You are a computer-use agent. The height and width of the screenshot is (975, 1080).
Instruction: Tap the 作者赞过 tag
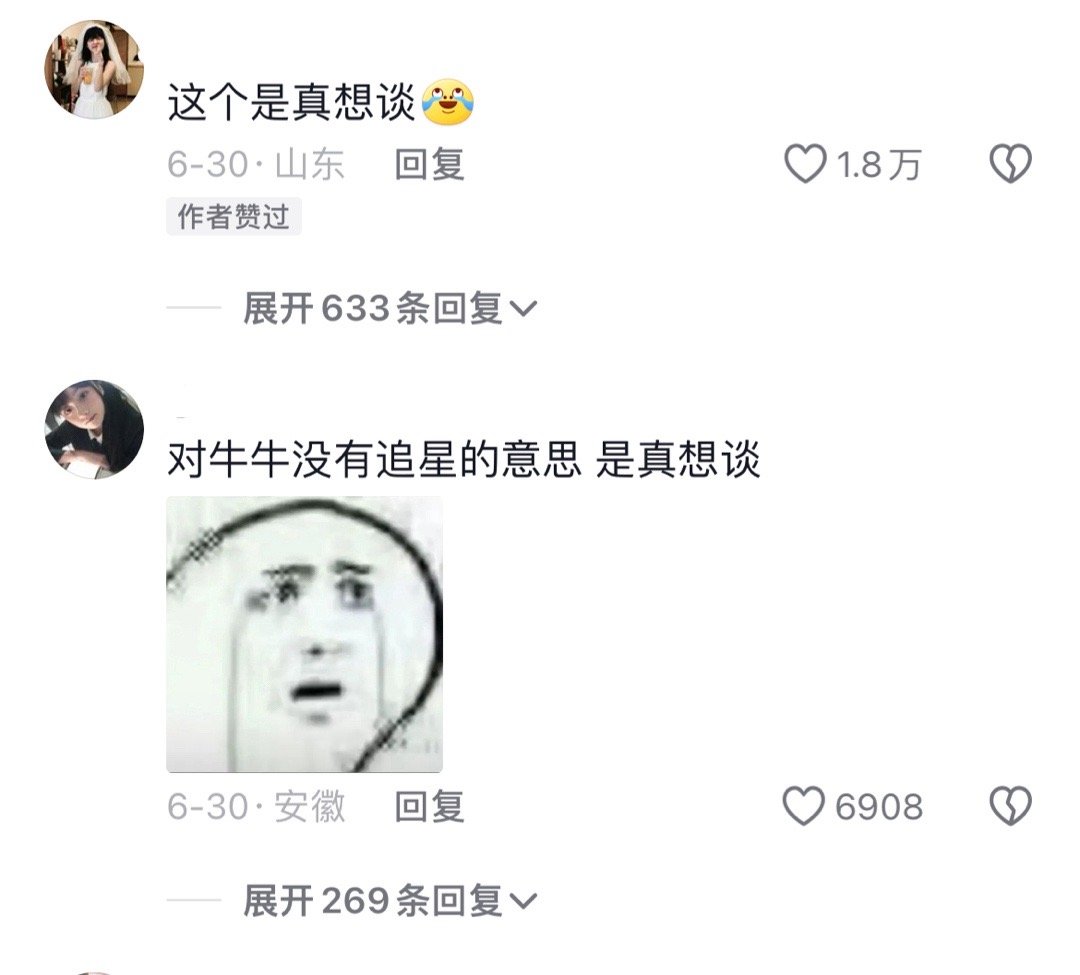[233, 217]
